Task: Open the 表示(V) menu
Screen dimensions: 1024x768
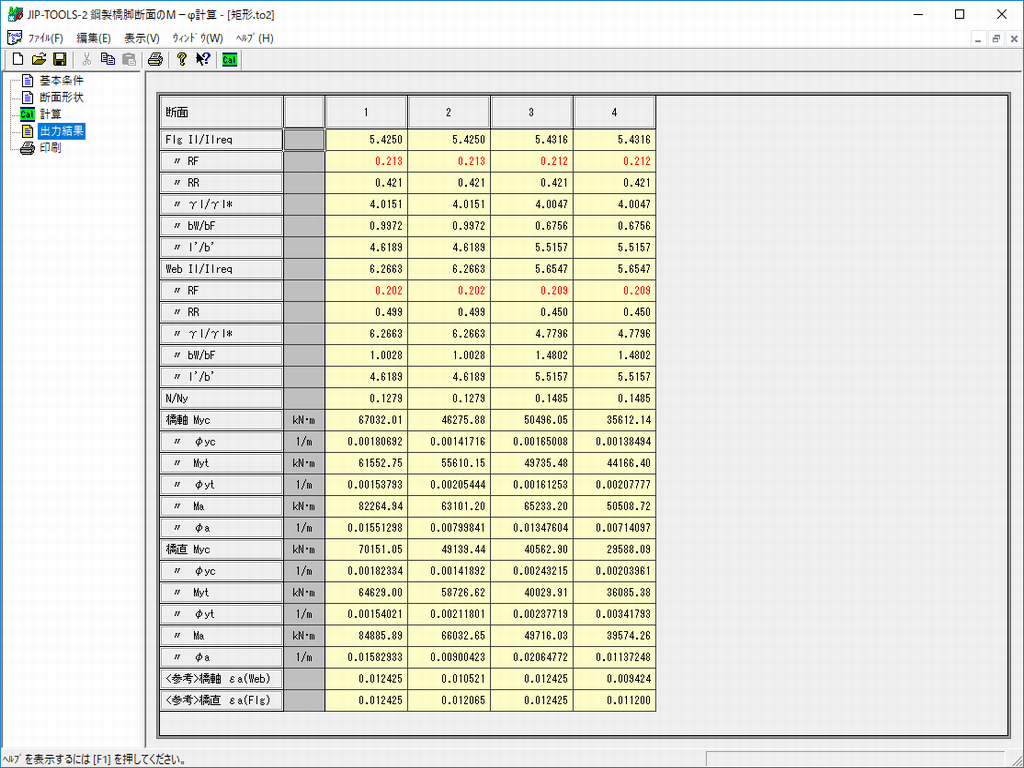Action: pos(142,38)
